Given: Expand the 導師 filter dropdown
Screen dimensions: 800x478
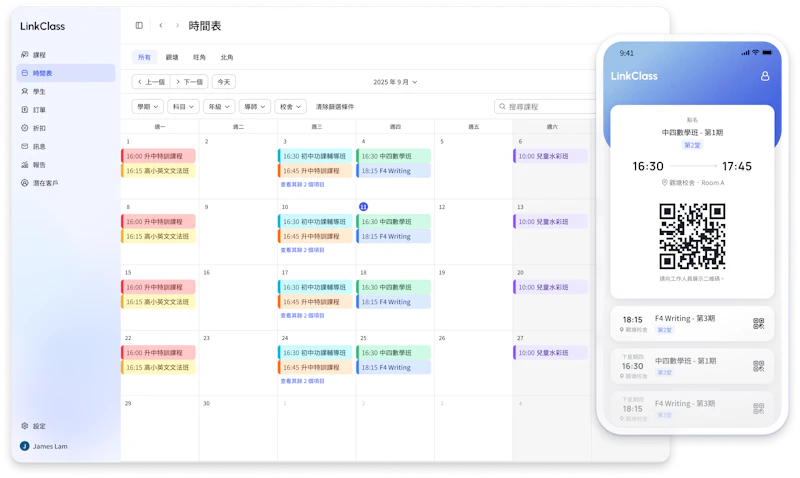Looking at the screenshot, I should point(255,107).
